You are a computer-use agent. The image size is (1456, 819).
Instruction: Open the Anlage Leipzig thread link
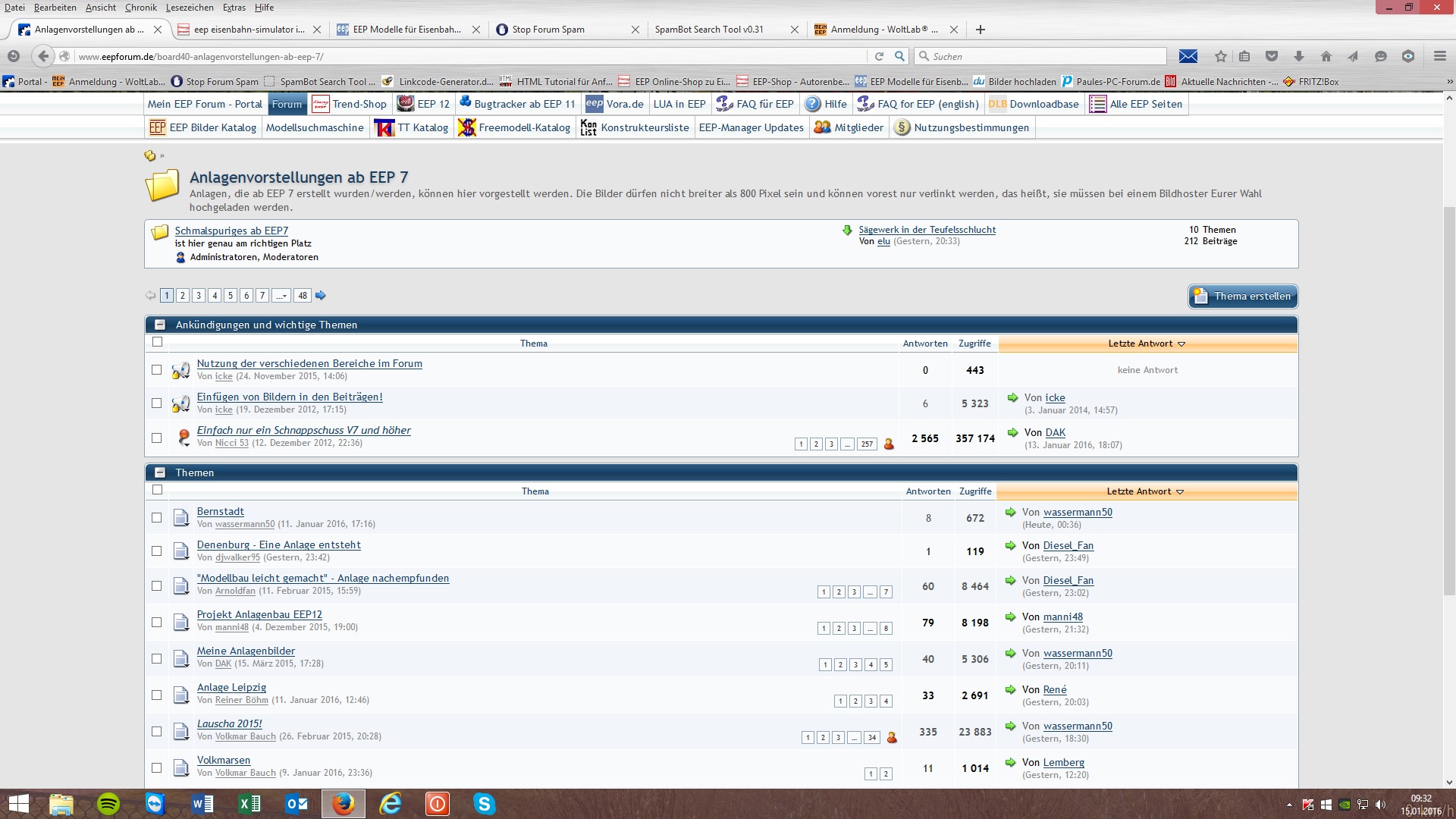(x=231, y=688)
